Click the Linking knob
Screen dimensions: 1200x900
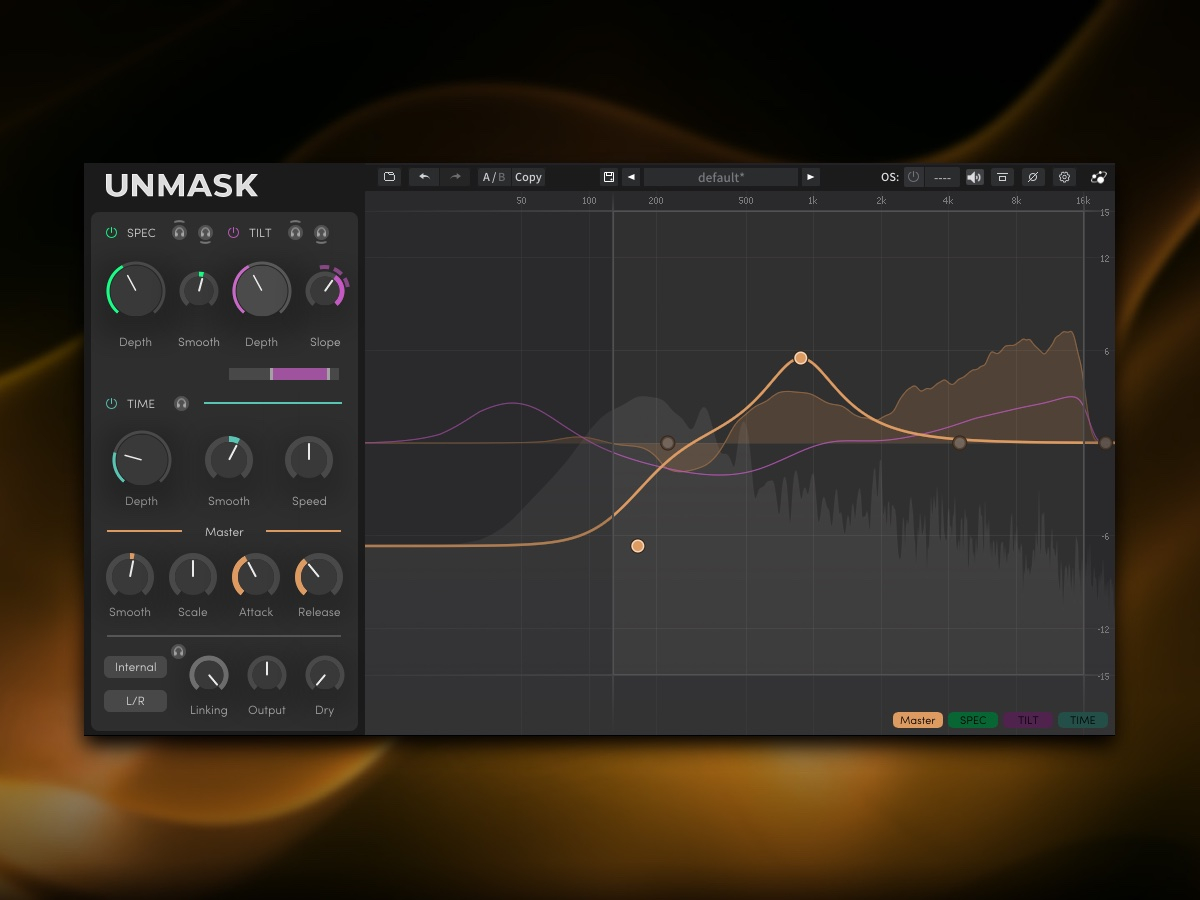pyautogui.click(x=209, y=676)
